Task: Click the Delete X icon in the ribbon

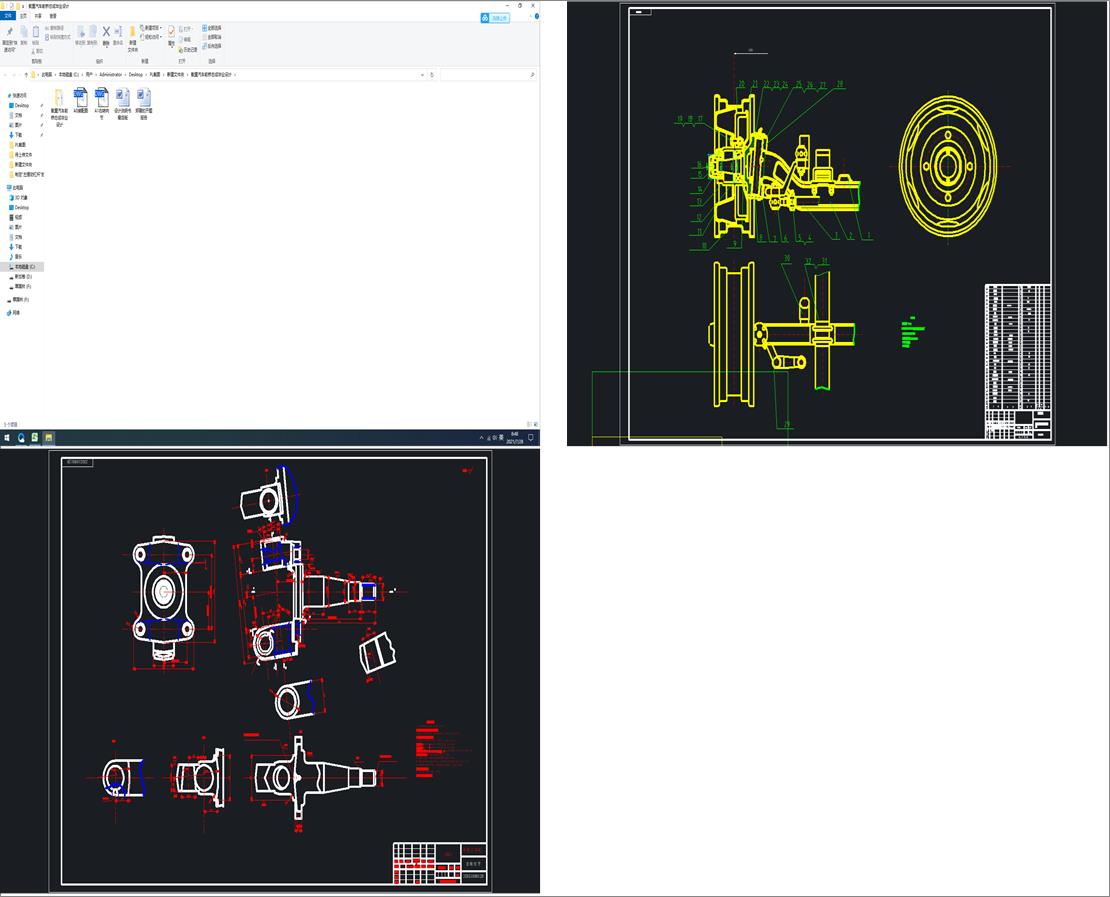Action: click(106, 32)
